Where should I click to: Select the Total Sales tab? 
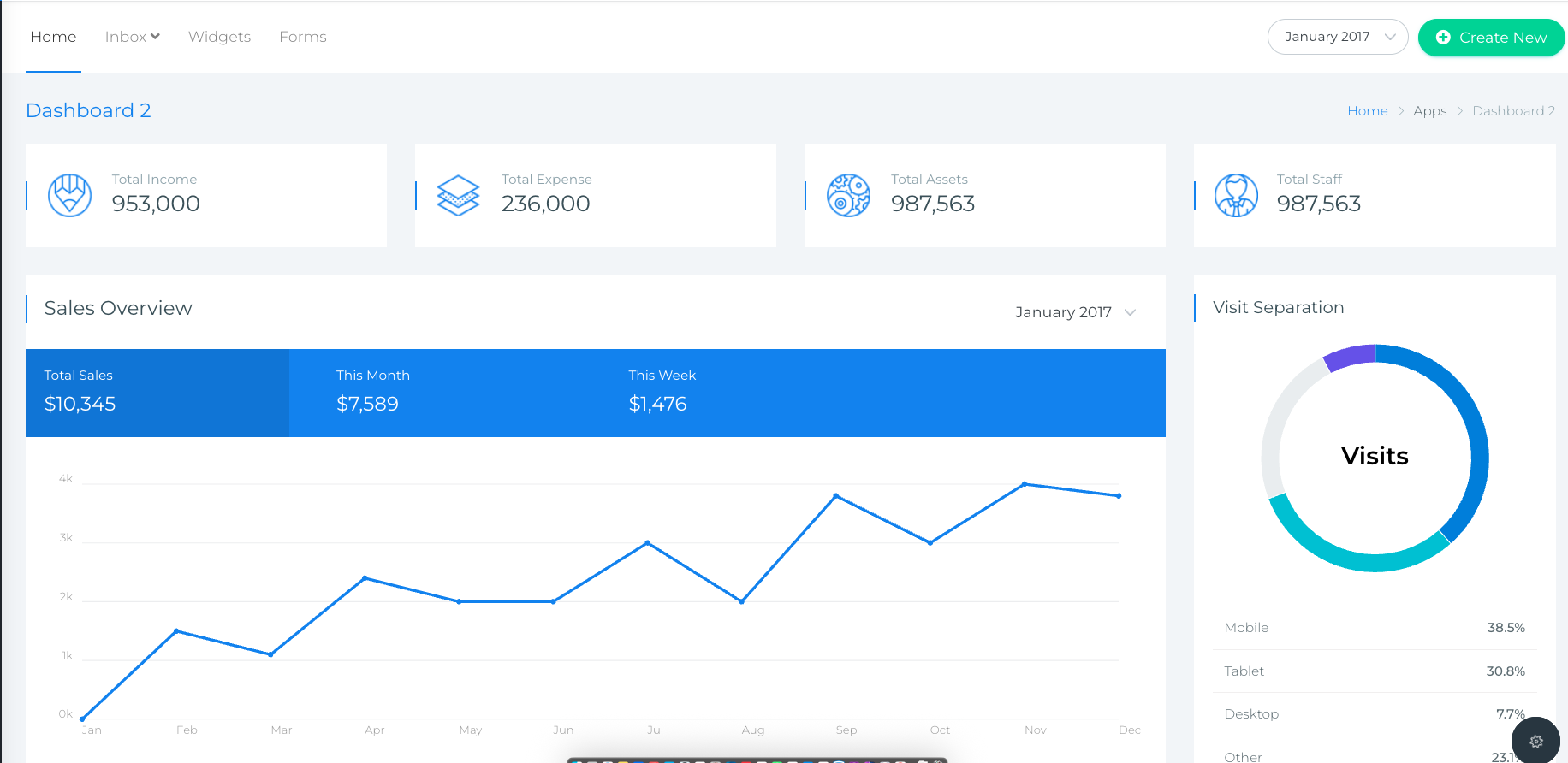(x=157, y=393)
